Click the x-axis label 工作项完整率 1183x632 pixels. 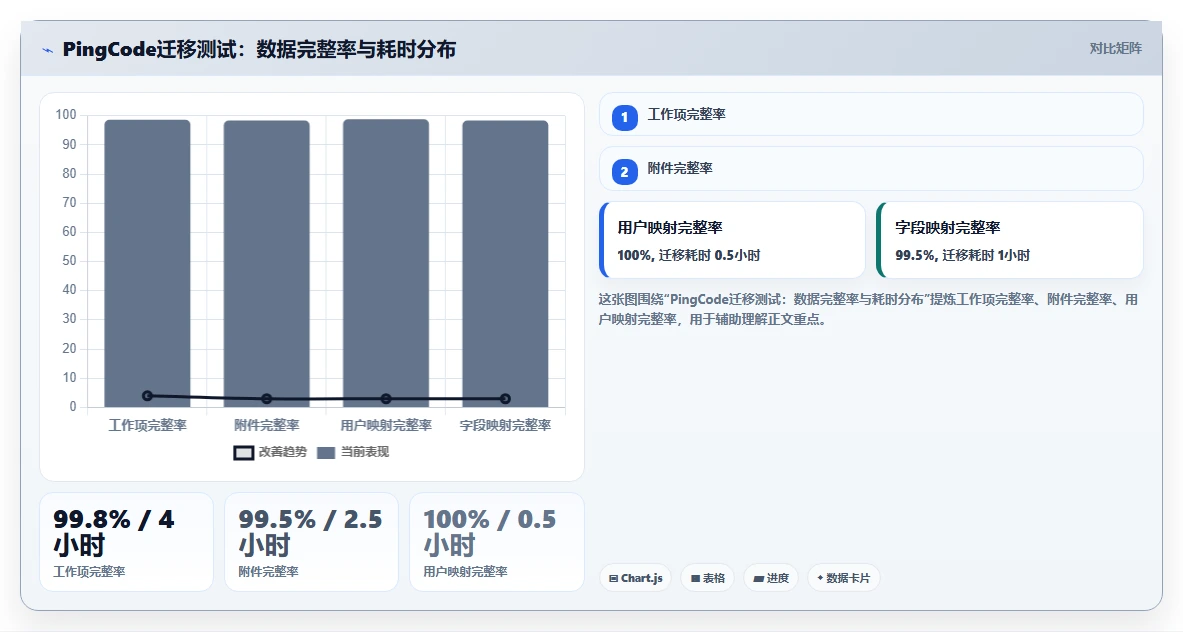pos(147,425)
